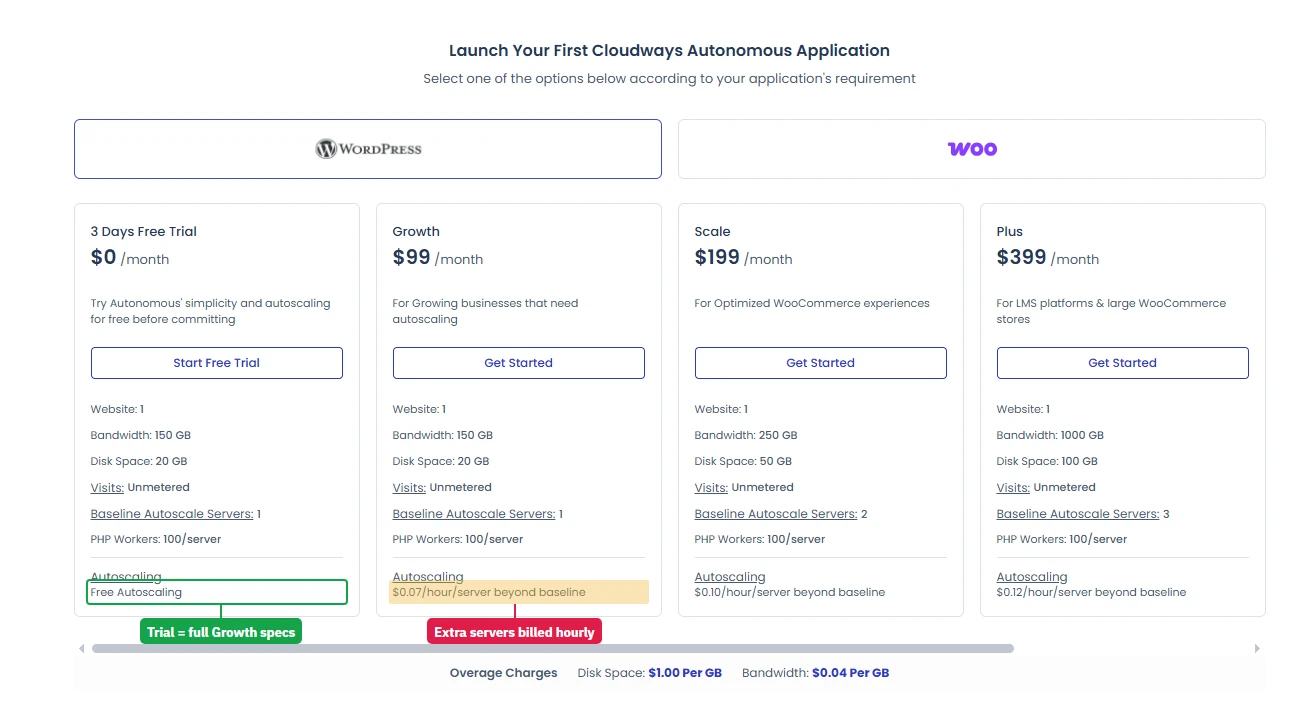
Task: Click the Autoscaling link in the Plus card
Action: pos(1032,577)
